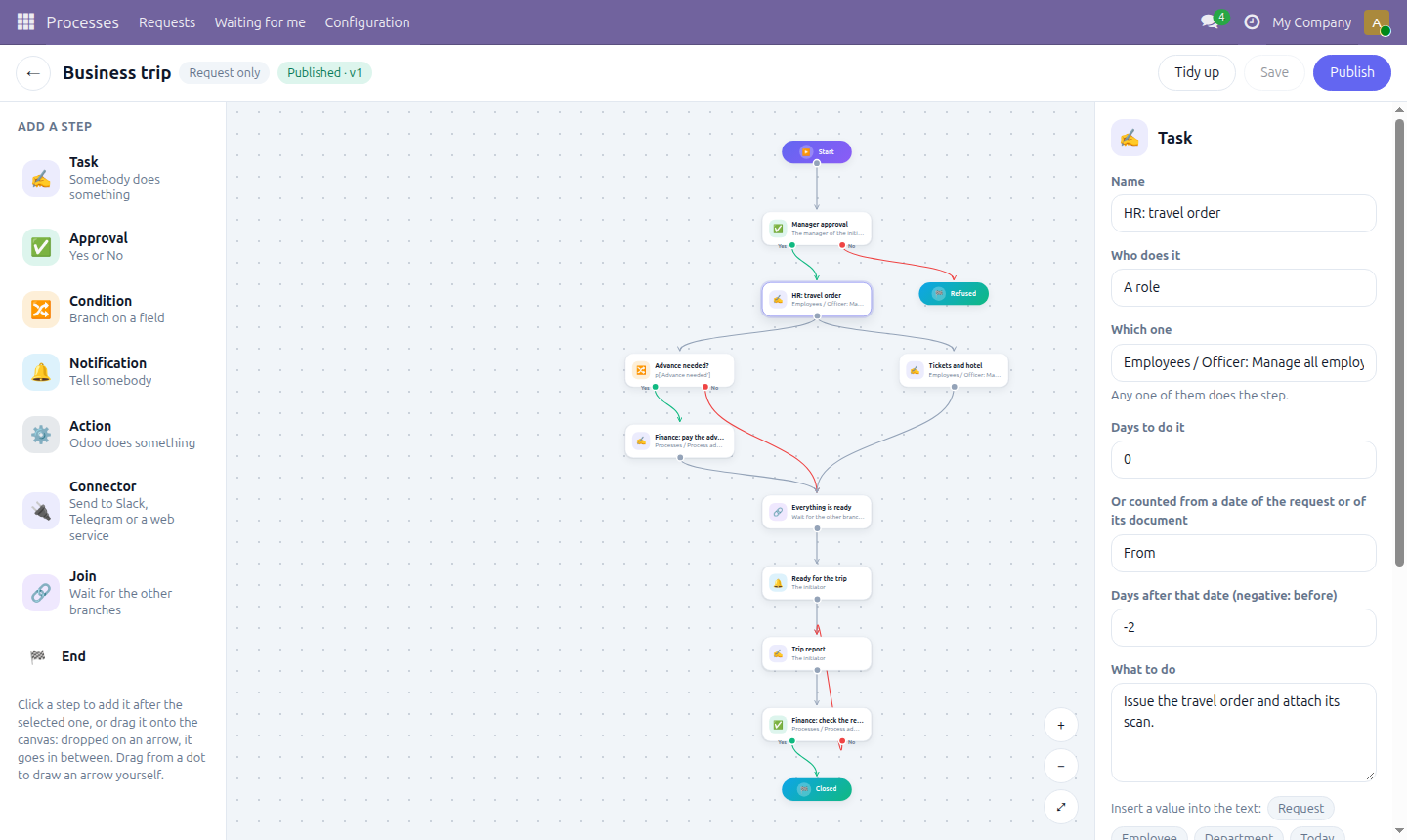This screenshot has height=840, width=1407.
Task: Insert the Request value chip
Action: (x=1300, y=808)
